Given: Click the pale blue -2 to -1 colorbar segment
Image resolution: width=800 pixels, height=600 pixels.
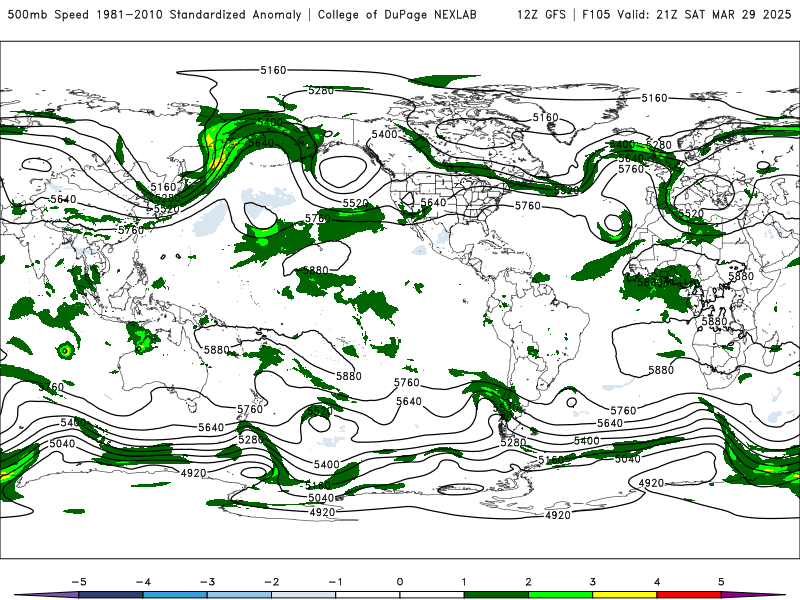Looking at the screenshot, I should point(304,595).
